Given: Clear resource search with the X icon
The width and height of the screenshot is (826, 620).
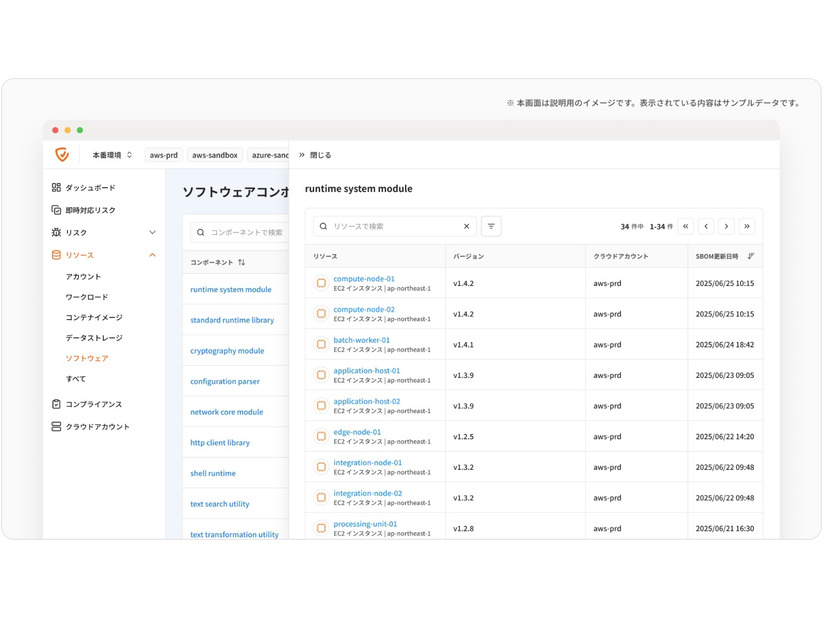Looking at the screenshot, I should click(x=466, y=227).
